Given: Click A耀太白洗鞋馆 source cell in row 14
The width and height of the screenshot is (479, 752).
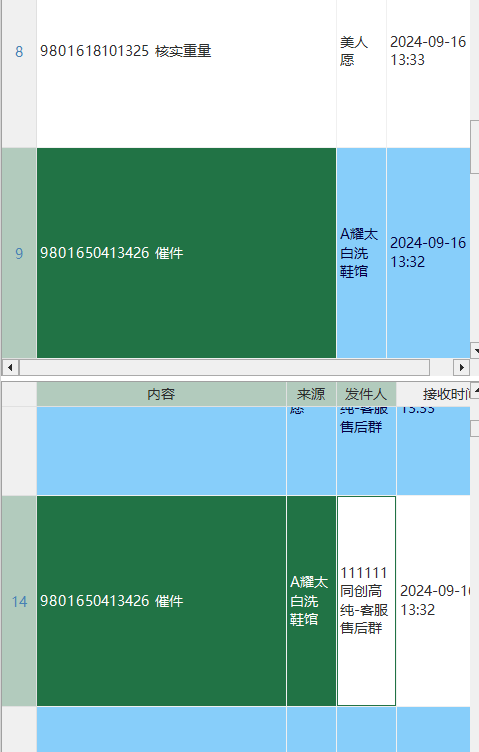Looking at the screenshot, I should tap(311, 601).
